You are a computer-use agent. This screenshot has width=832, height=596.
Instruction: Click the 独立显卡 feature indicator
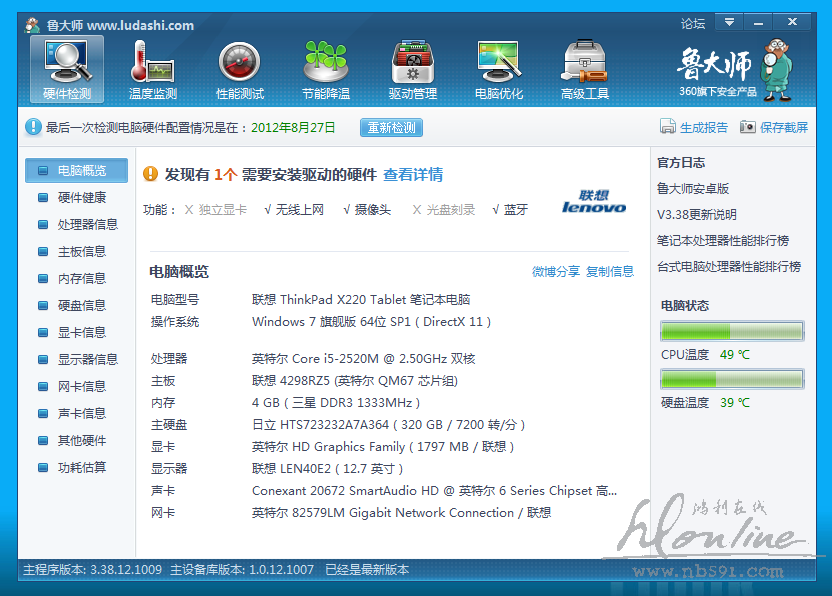coord(215,210)
